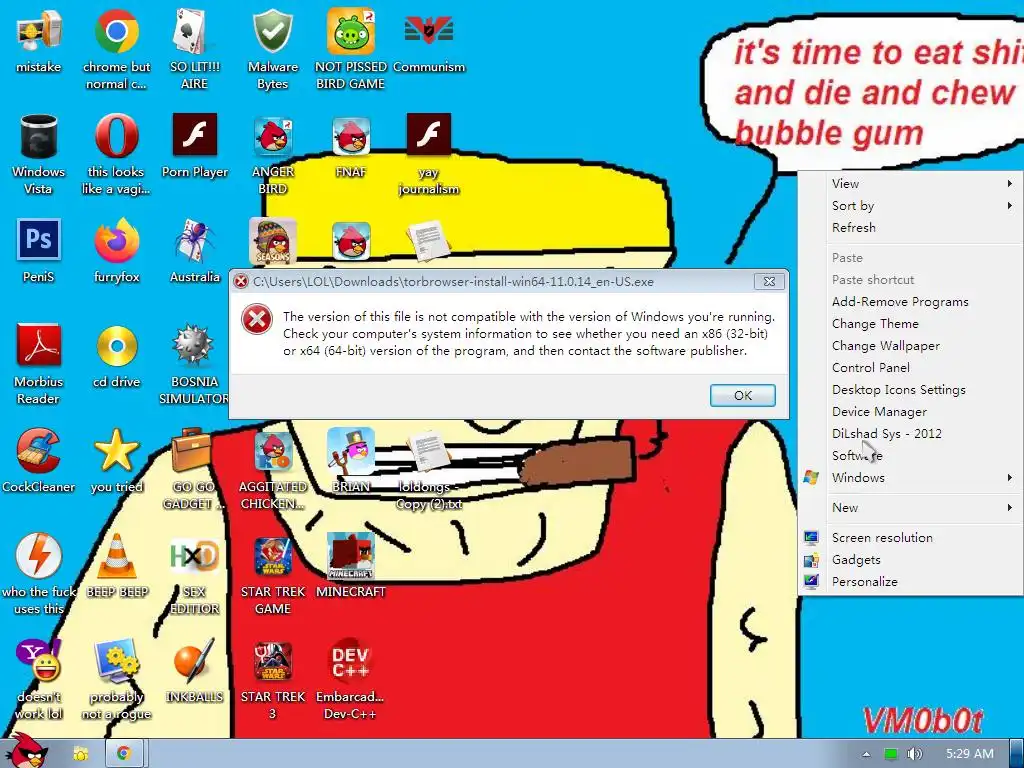Viewport: 1024px width, 768px height.
Task: Click the Yahoo 'doesn't work lol' icon
Action: coord(39,679)
